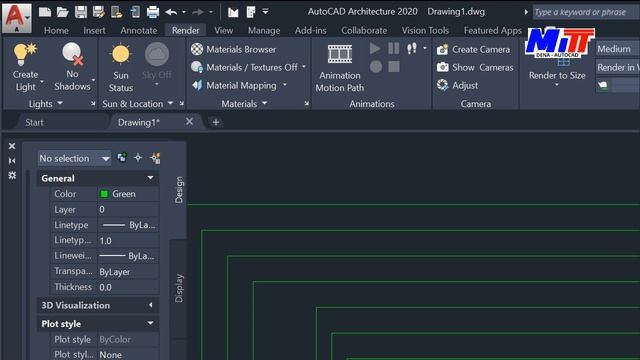
Task: Click the Select Objects crosshair icon
Action: click(138, 158)
